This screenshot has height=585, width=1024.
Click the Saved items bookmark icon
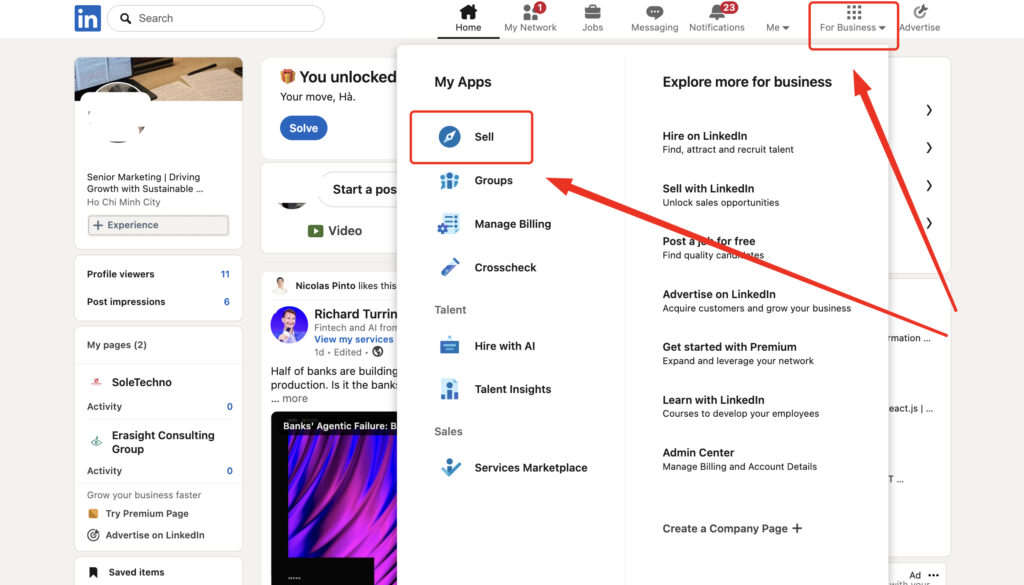pyautogui.click(x=93, y=572)
